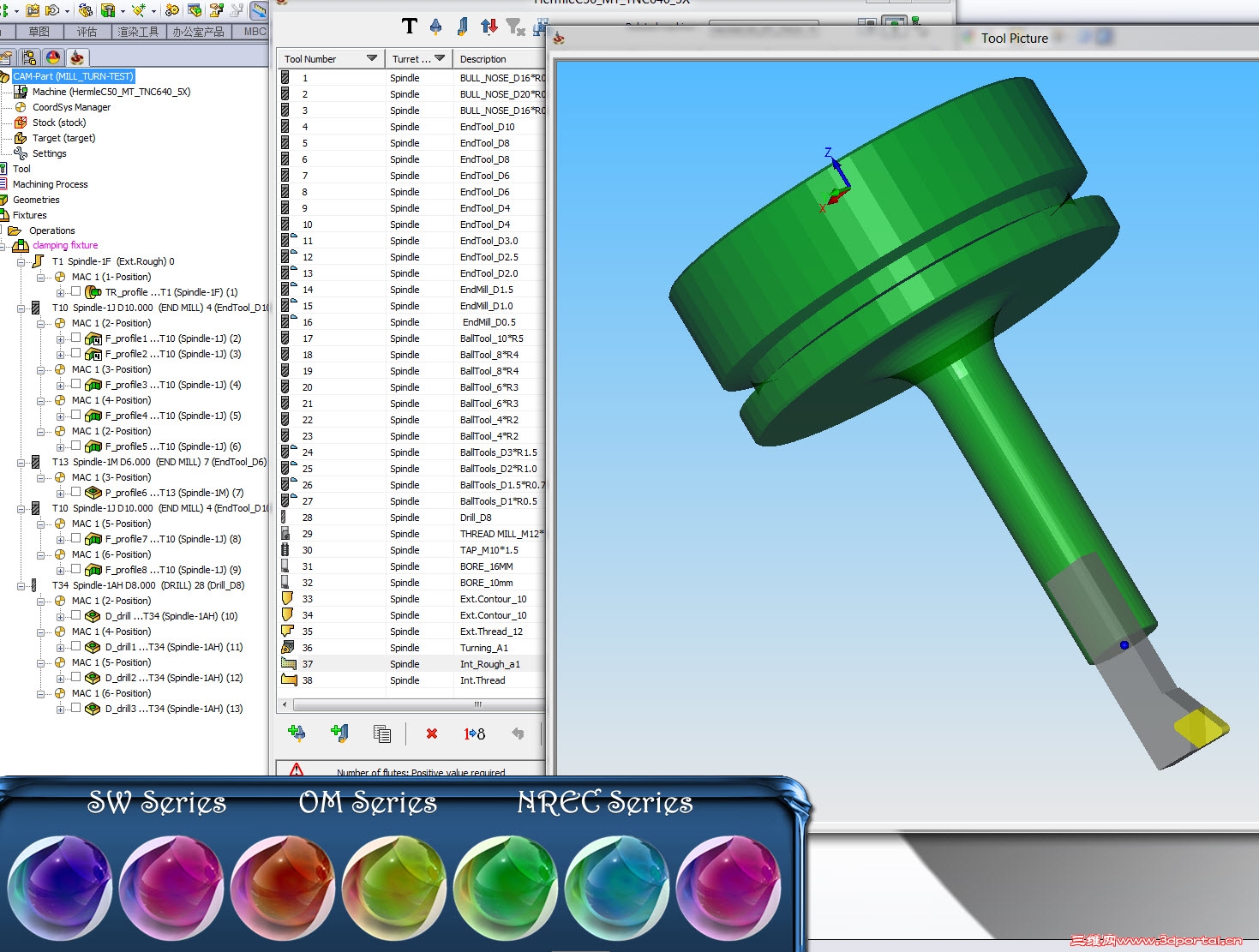Sort tools using the up/down arrows icon
The width and height of the screenshot is (1259, 952).
(x=489, y=27)
